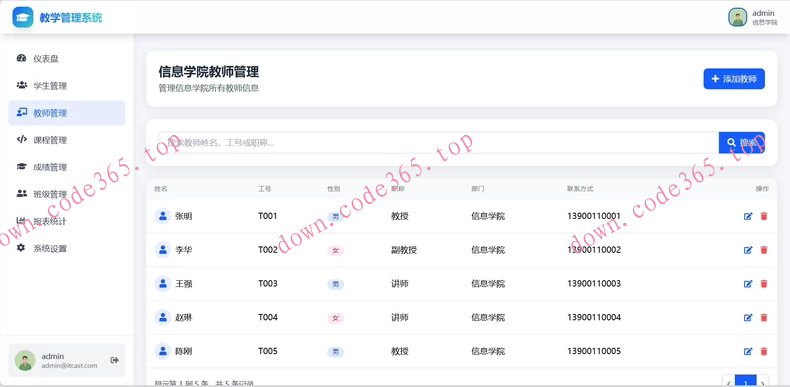Screen dimensions: 790x387
Task: Select employee number T001
Action: point(268,216)
